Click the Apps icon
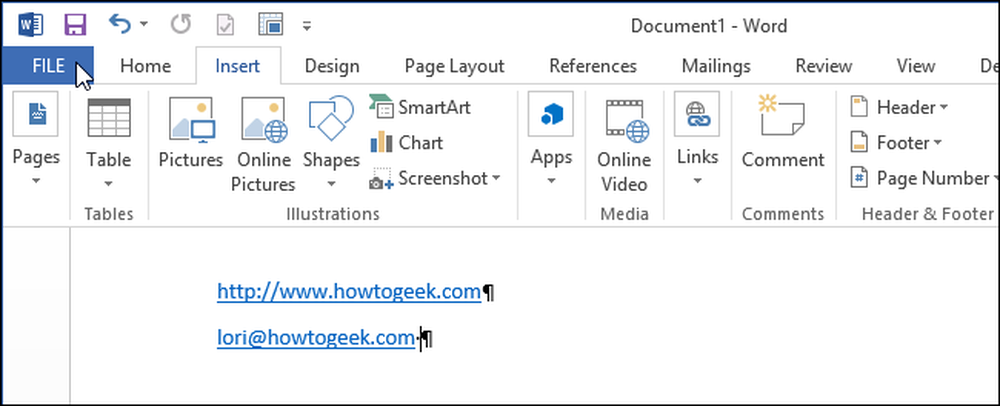The width and height of the screenshot is (1000, 406). pyautogui.click(x=550, y=114)
